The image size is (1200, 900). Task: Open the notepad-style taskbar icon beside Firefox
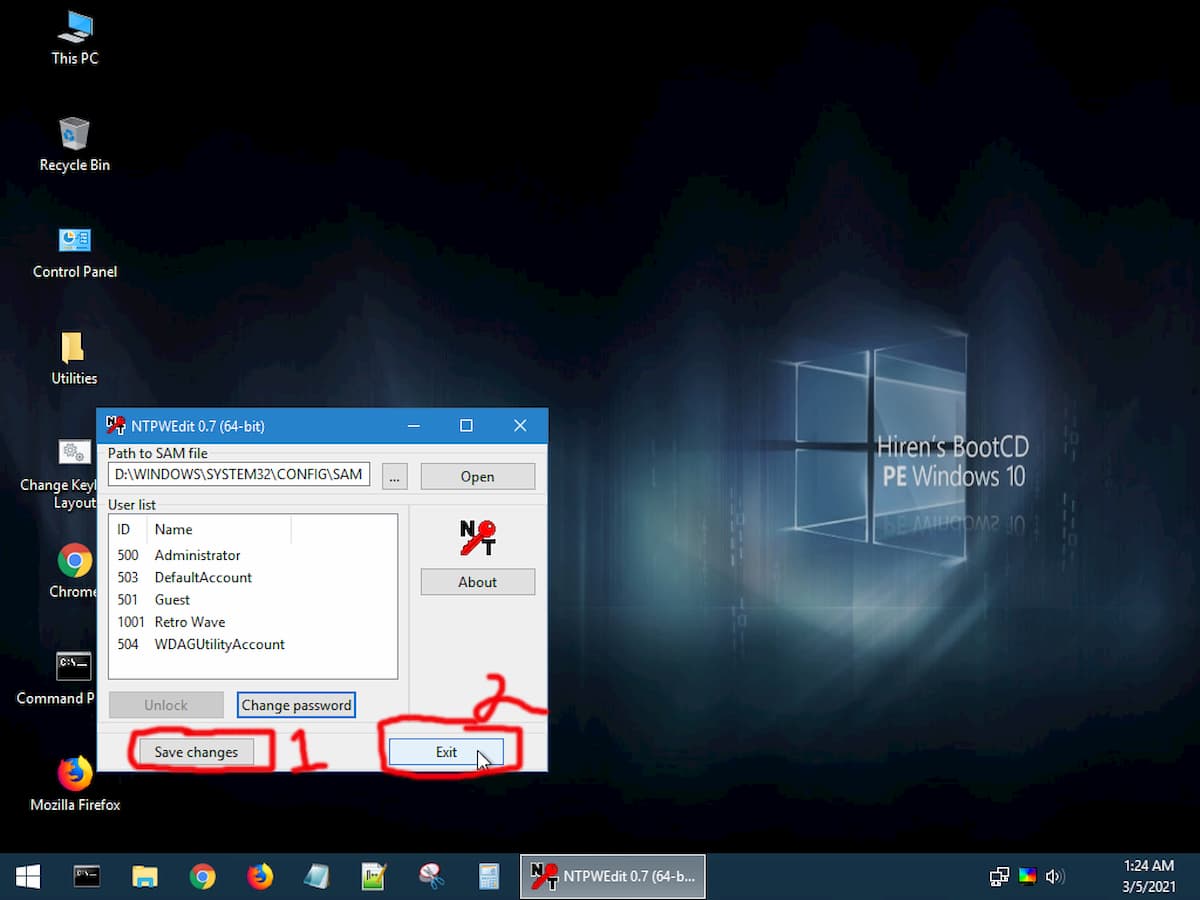tap(317, 877)
